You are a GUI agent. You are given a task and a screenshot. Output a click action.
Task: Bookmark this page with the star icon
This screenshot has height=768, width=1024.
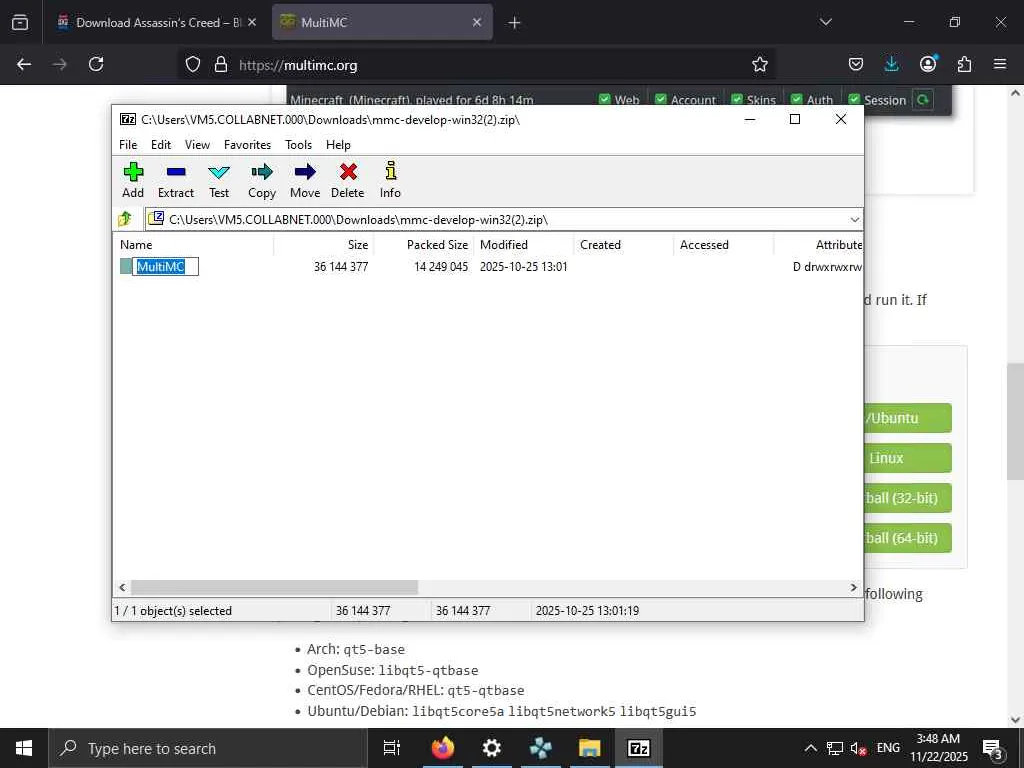pos(760,64)
